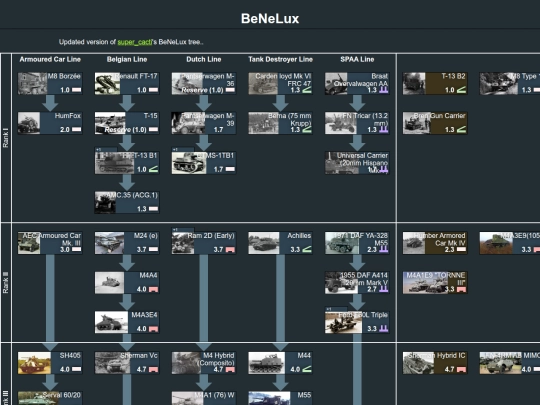The height and width of the screenshot is (405, 540).
Task: Select the Belma (75 mm Krupp) card
Action: point(281,123)
